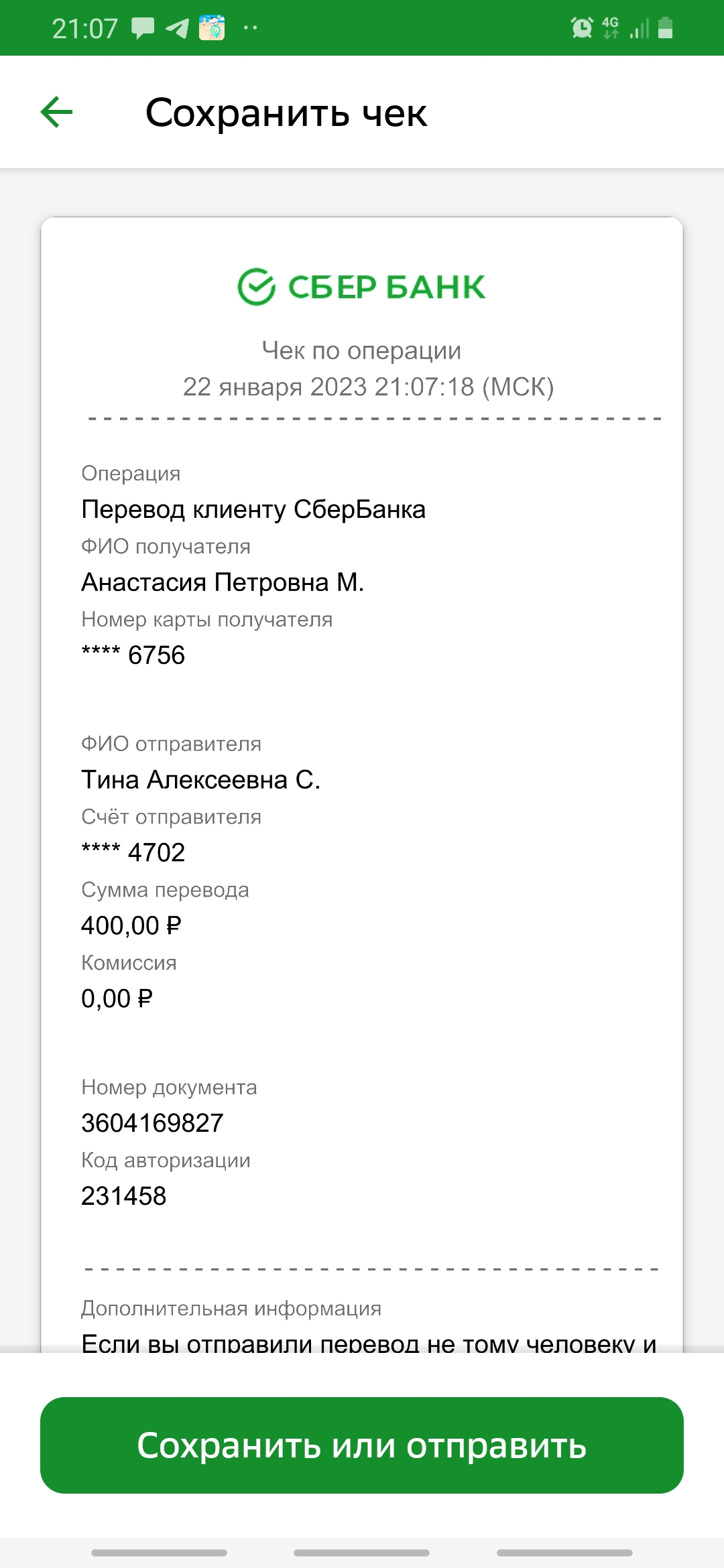Click the Сохранить или отправить button
Screen dimensions: 724x1568
[362, 1445]
